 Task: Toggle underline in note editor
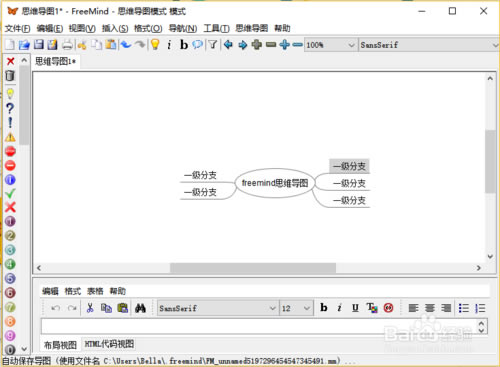pos(355,308)
